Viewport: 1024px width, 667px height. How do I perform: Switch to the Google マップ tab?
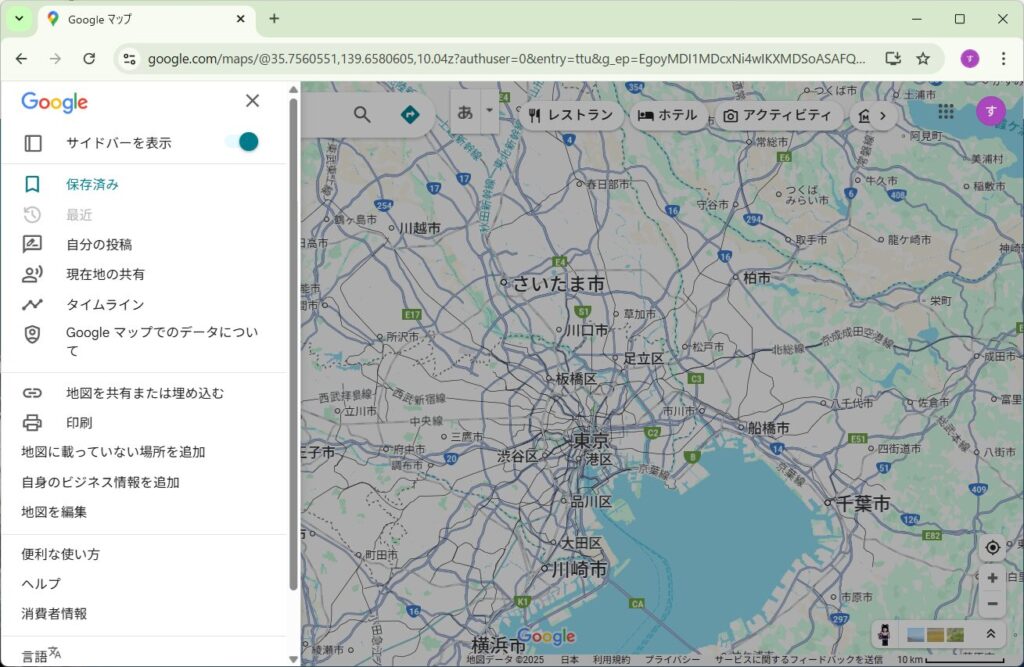(145, 19)
